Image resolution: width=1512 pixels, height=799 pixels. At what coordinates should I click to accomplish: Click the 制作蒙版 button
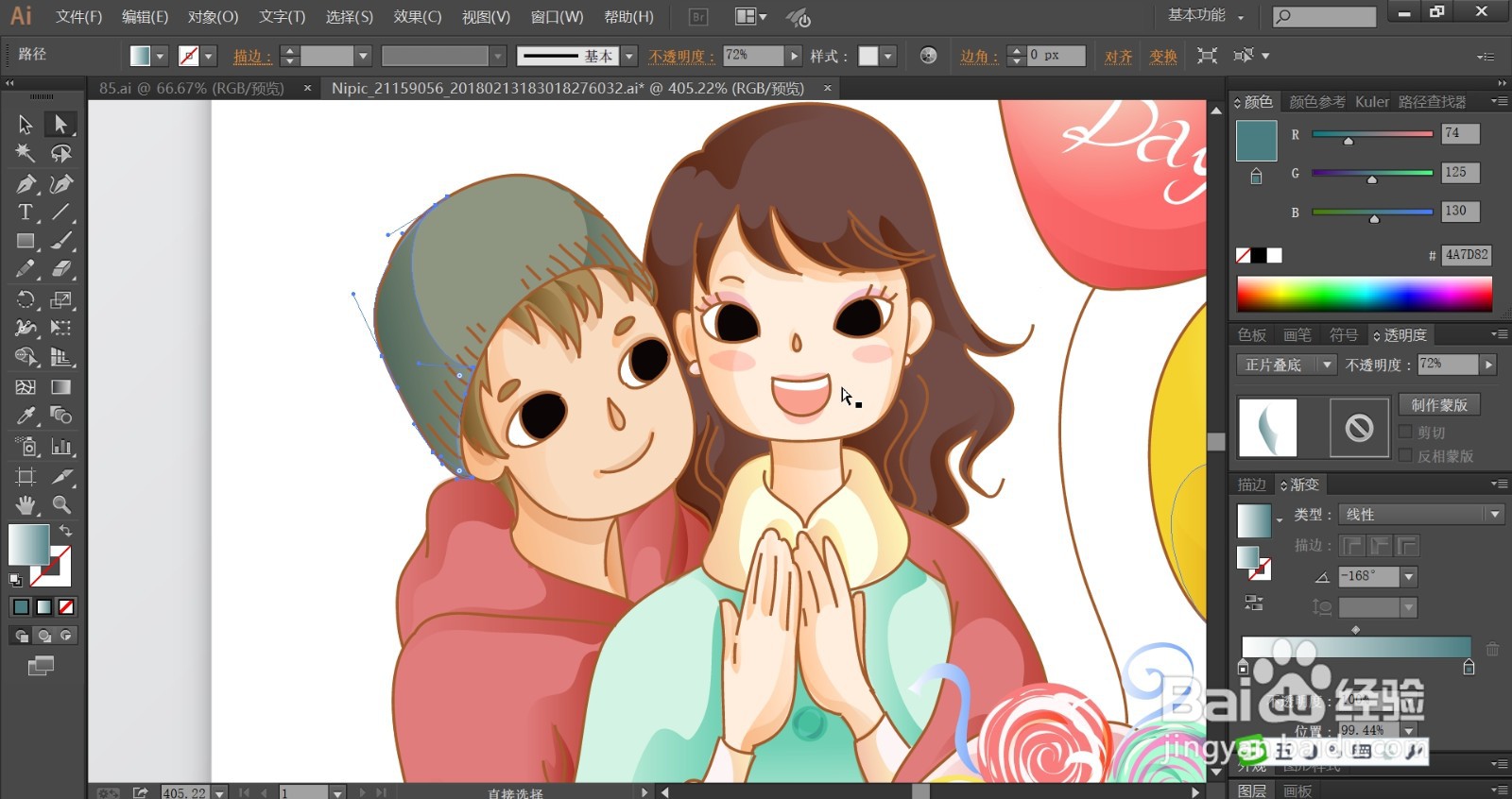(1439, 404)
